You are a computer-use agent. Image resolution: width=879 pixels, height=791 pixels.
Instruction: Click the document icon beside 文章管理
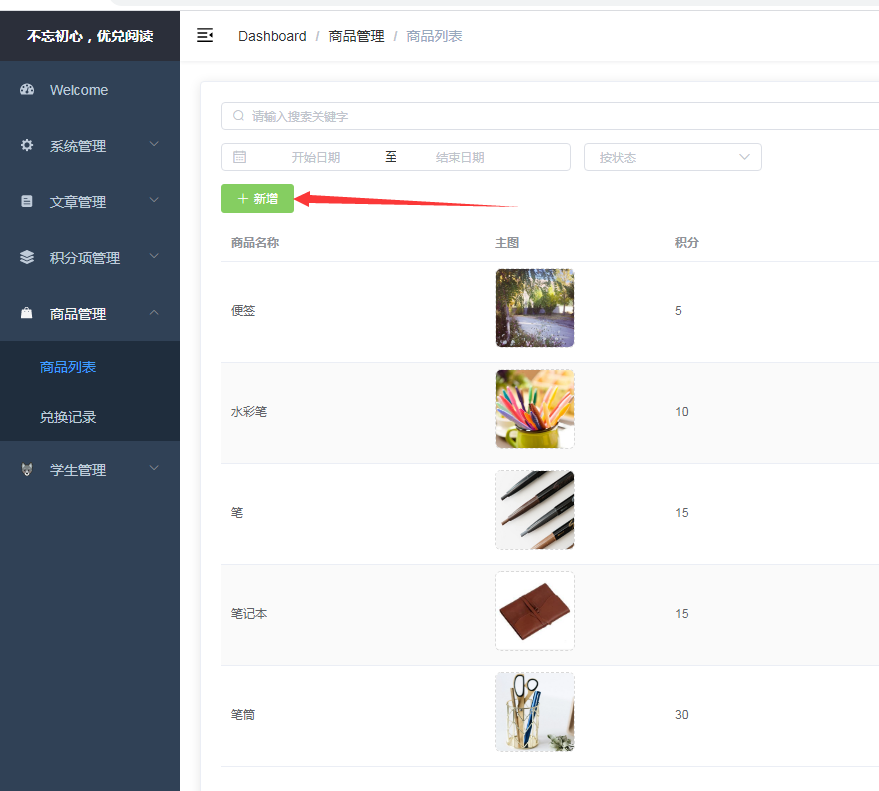27,201
